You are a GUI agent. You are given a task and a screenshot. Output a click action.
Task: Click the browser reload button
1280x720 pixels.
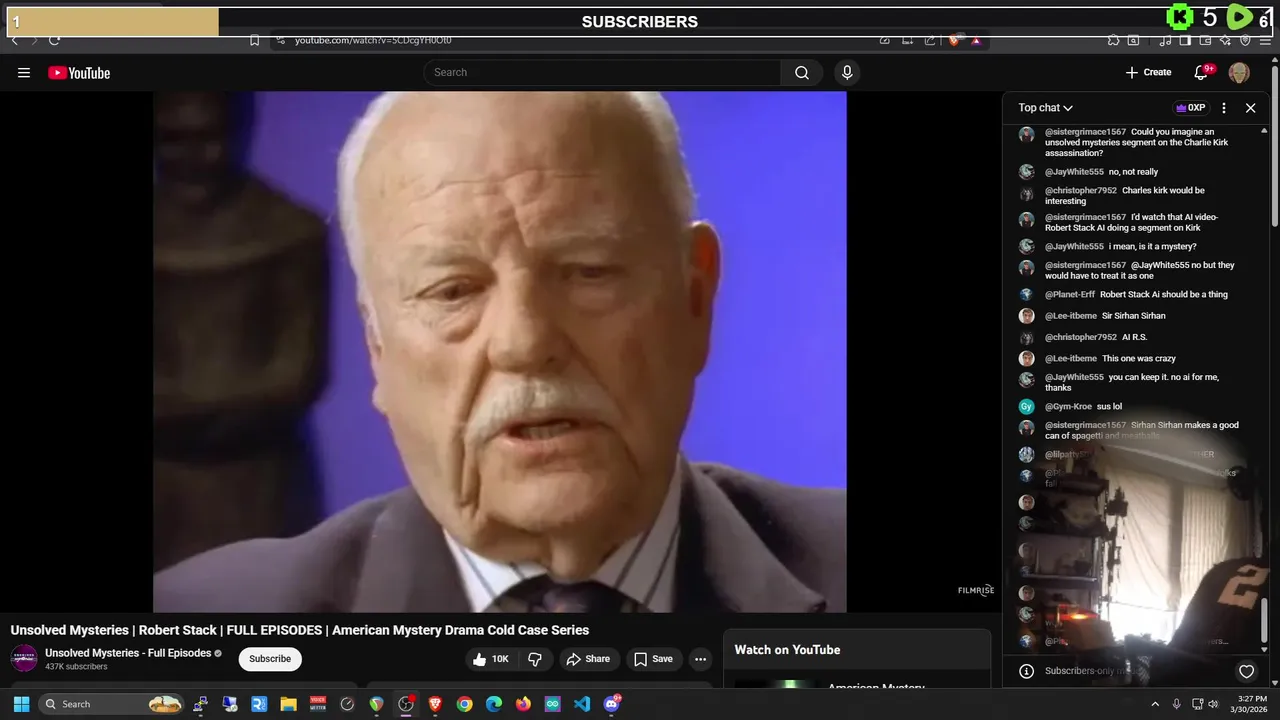click(x=54, y=41)
